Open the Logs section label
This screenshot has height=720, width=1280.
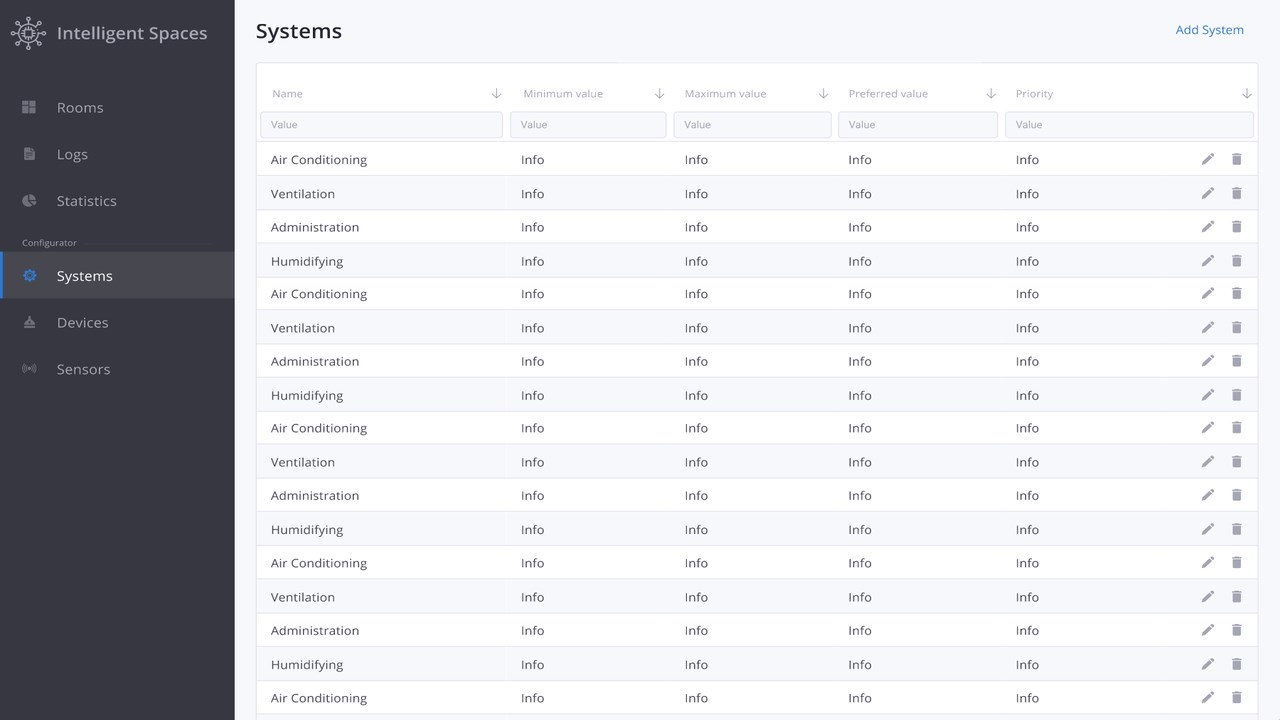(72, 154)
